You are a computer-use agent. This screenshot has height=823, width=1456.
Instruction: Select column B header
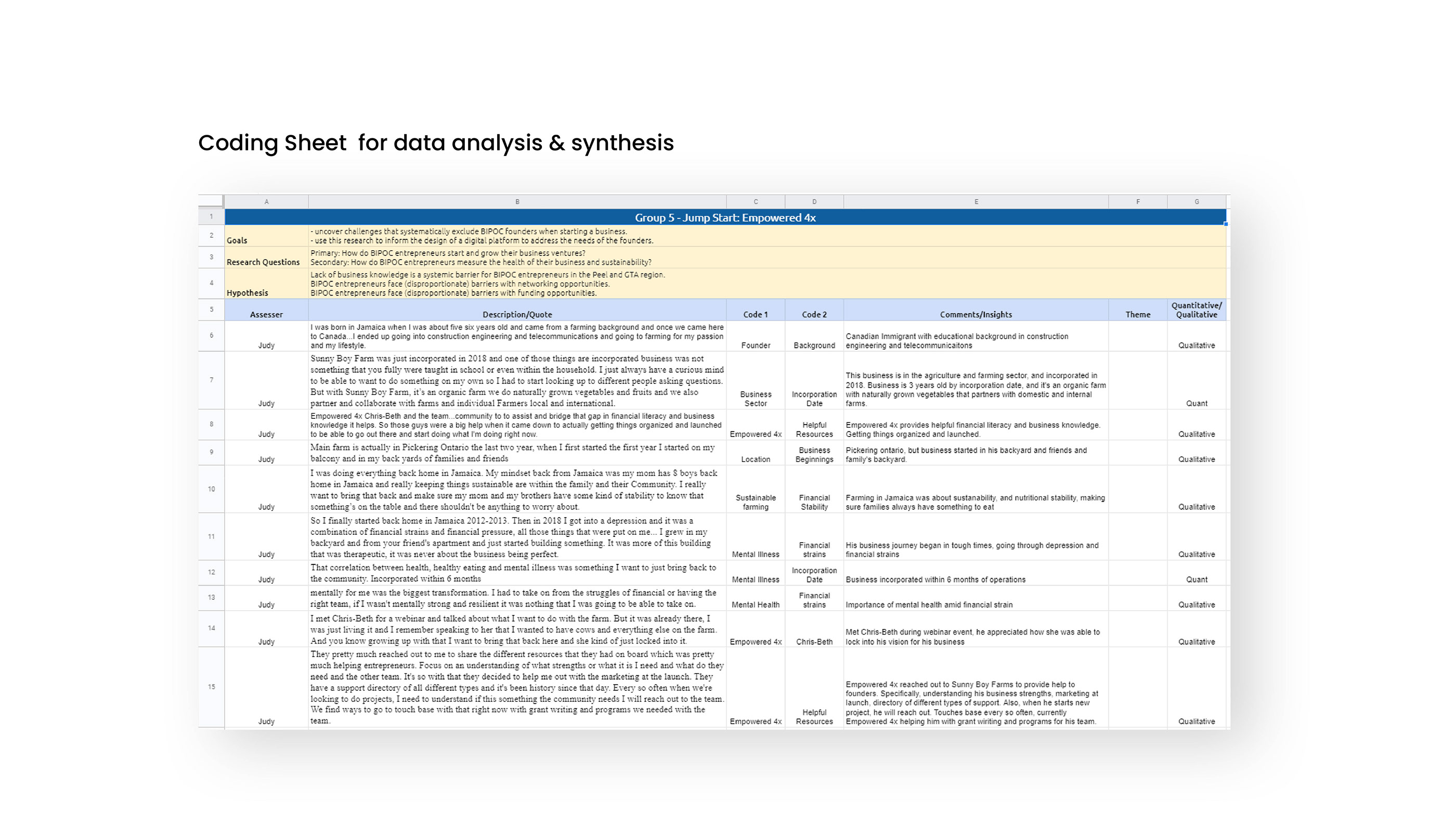pos(517,201)
